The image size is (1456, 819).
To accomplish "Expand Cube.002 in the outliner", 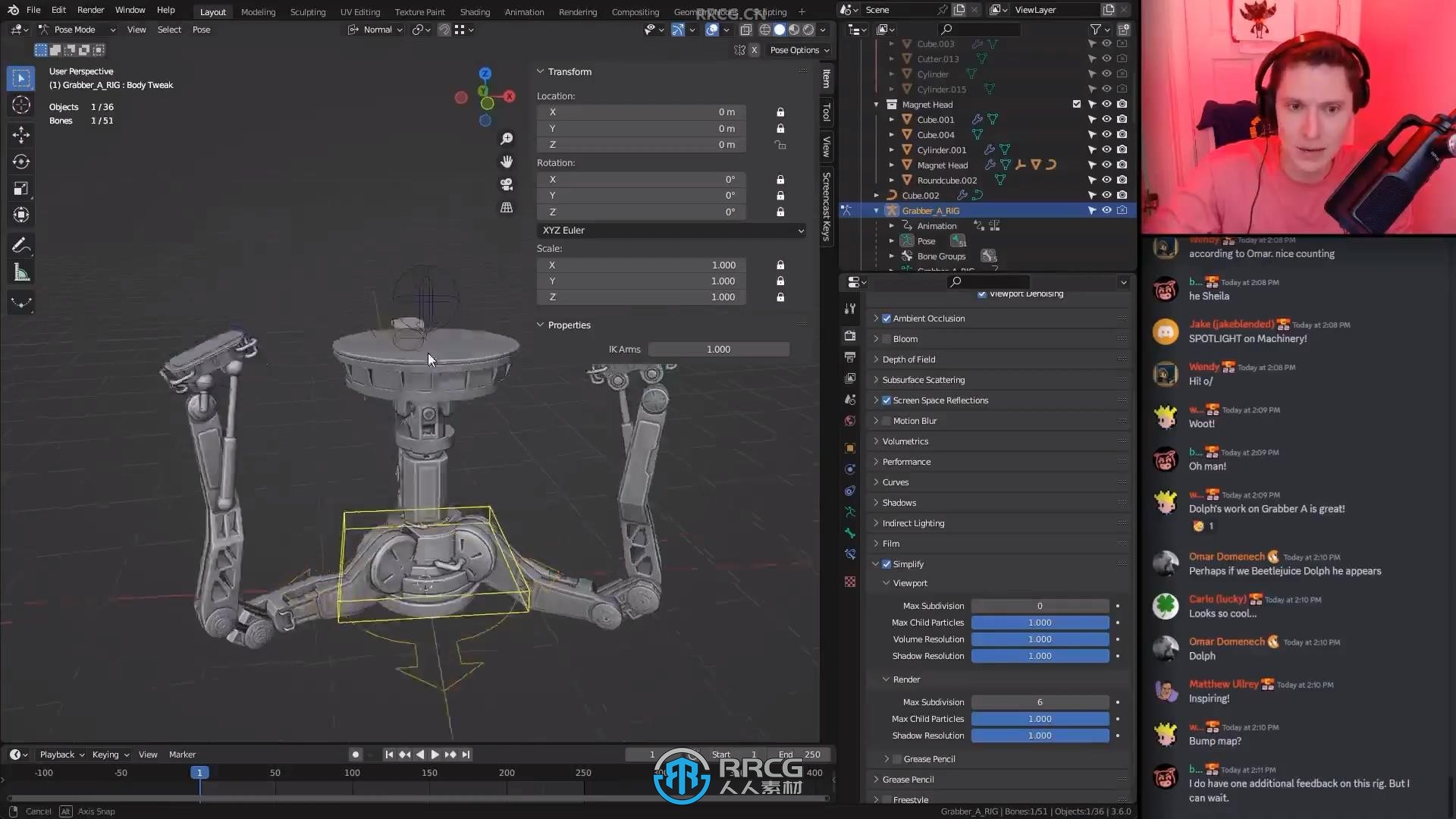I will point(877,195).
